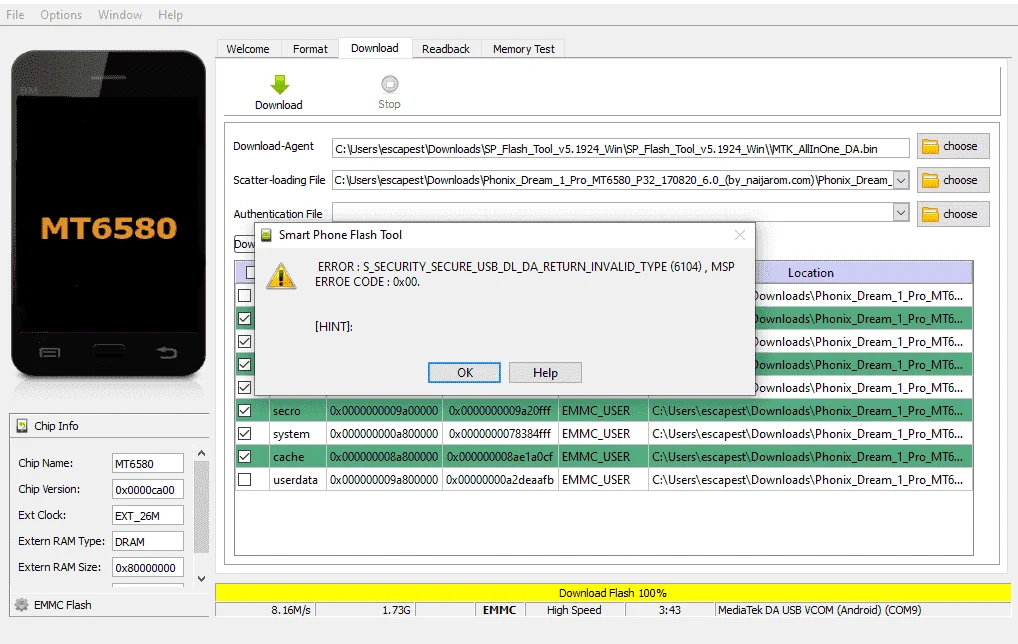This screenshot has height=644, width=1018.
Task: Toggle the select-all header checkbox
Action: coord(250,273)
